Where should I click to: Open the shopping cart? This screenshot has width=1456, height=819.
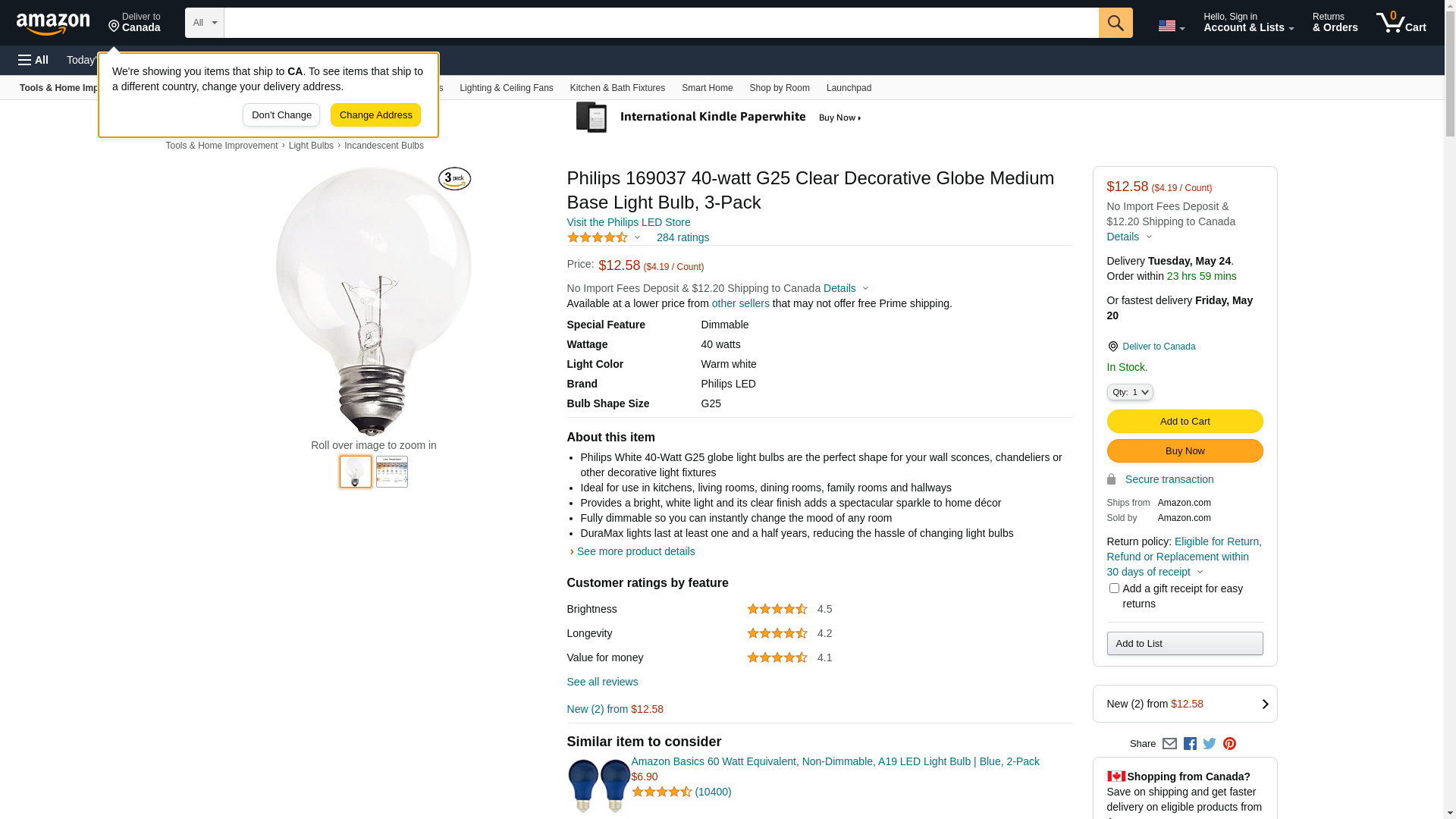point(1401,23)
